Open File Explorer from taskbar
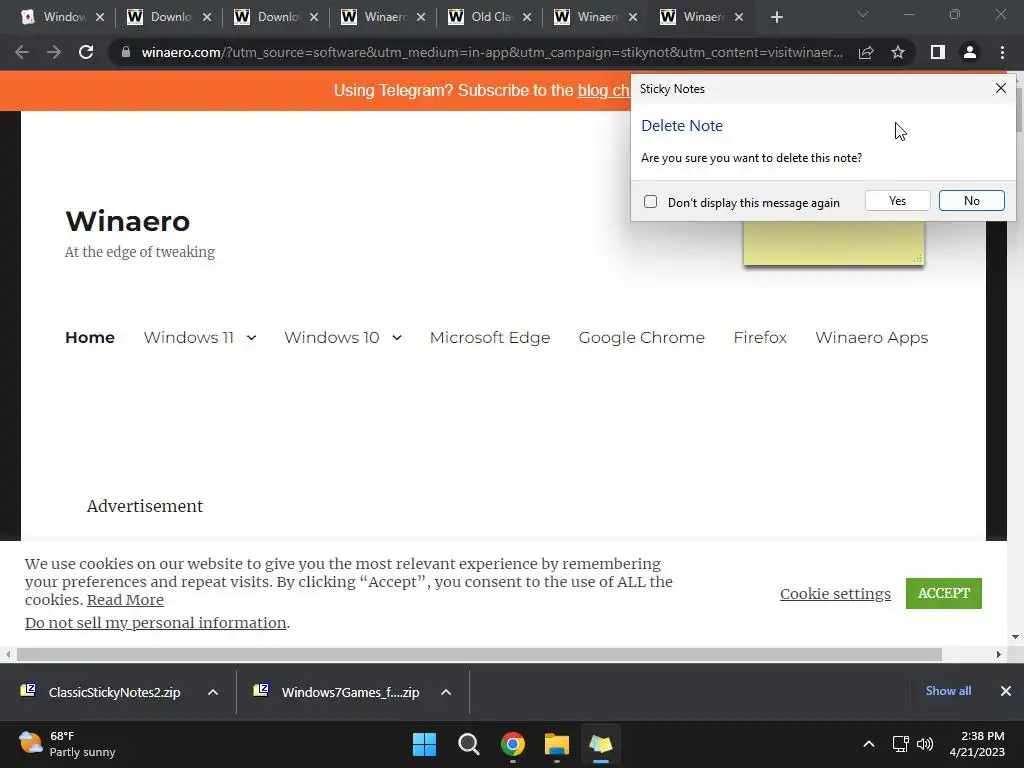The height and width of the screenshot is (768, 1024). click(x=556, y=744)
